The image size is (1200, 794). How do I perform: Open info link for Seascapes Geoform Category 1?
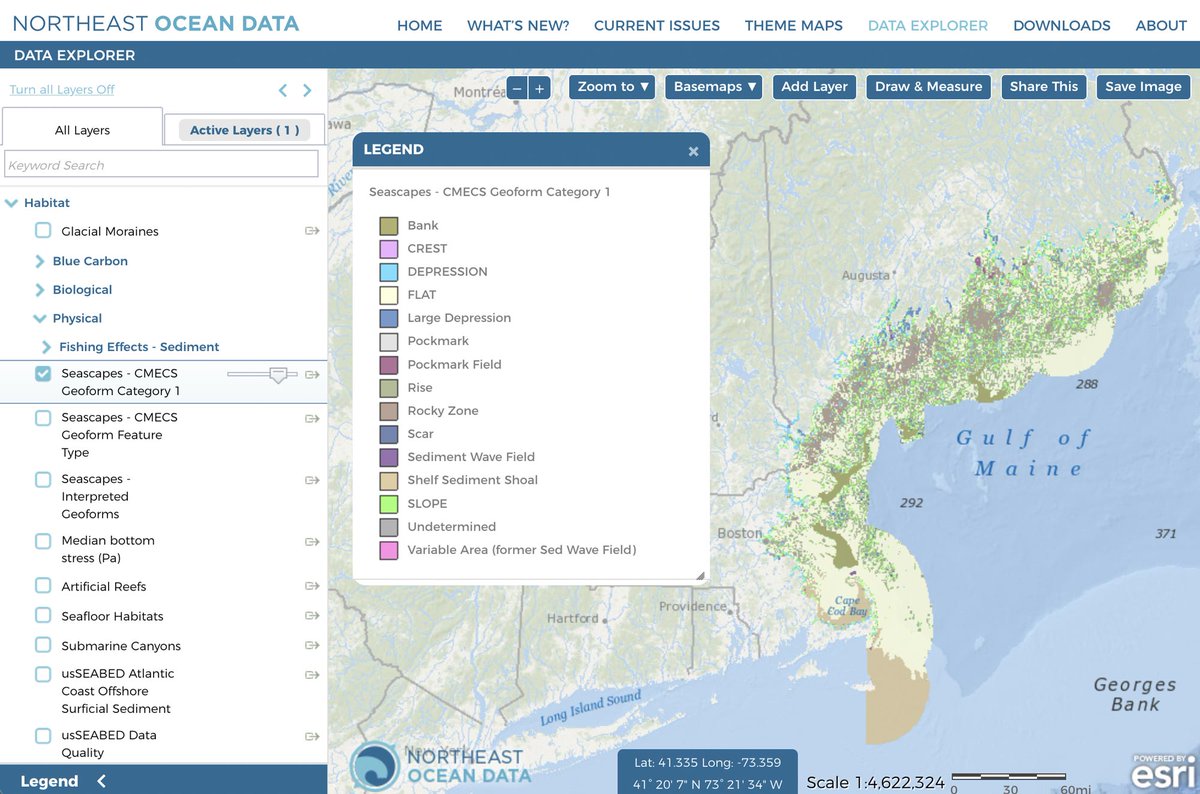(x=312, y=374)
